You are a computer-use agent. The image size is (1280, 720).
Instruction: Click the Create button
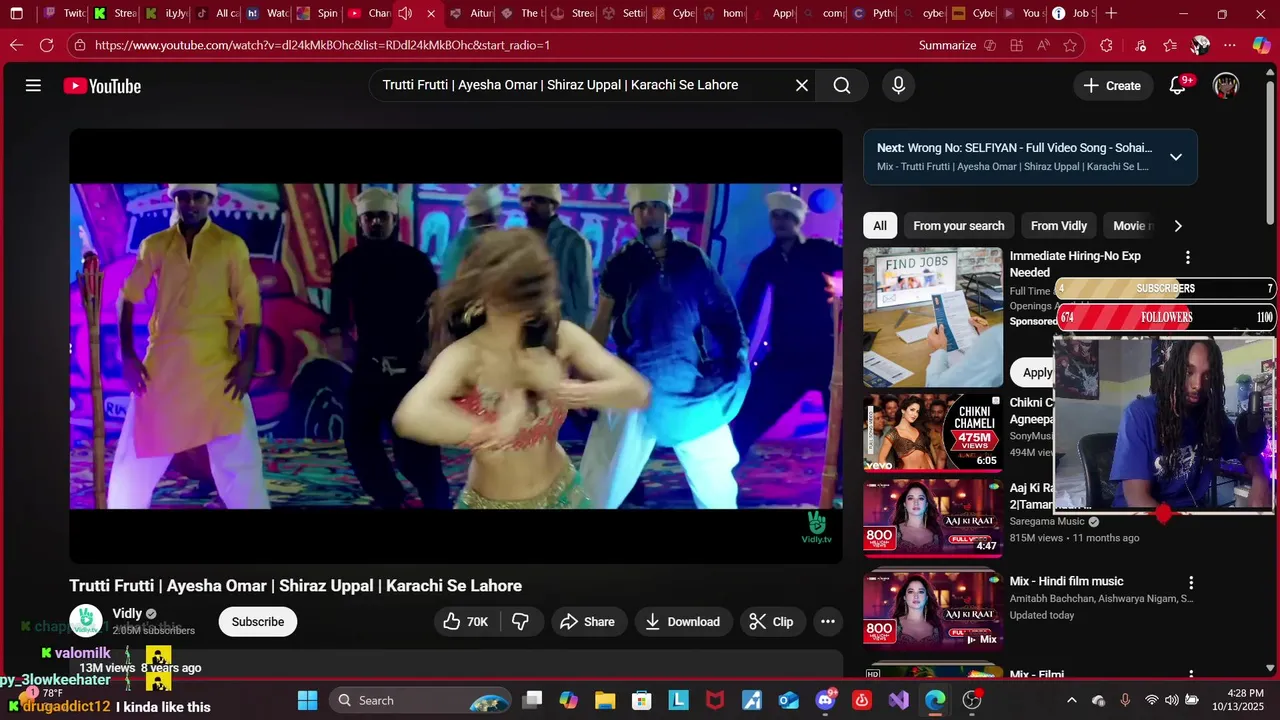(x=1111, y=86)
